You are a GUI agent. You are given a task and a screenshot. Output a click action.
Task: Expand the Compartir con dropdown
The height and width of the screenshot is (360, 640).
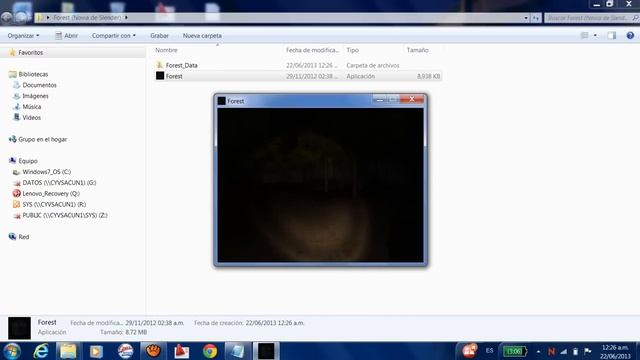113,36
